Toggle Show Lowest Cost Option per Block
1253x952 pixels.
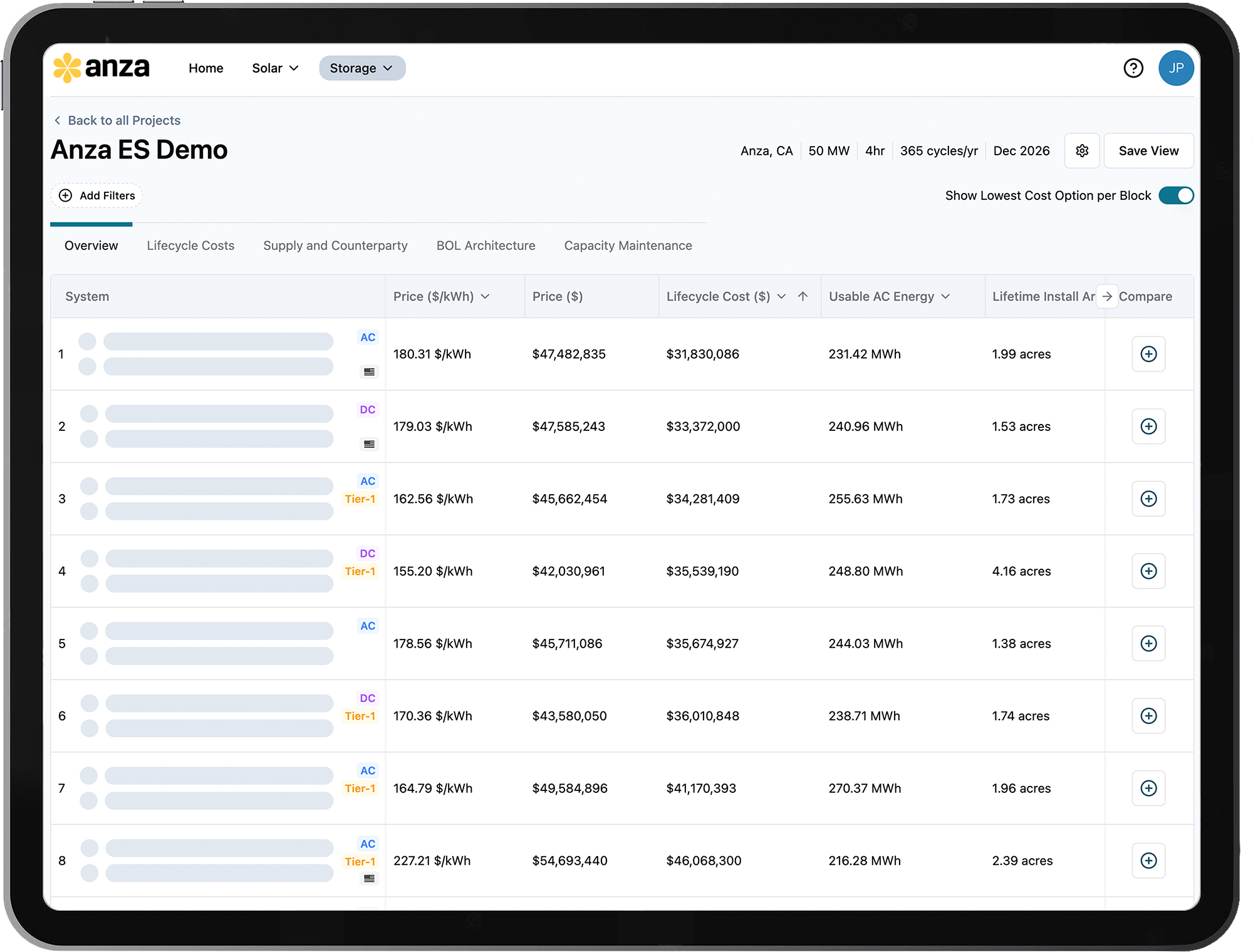coord(1175,195)
